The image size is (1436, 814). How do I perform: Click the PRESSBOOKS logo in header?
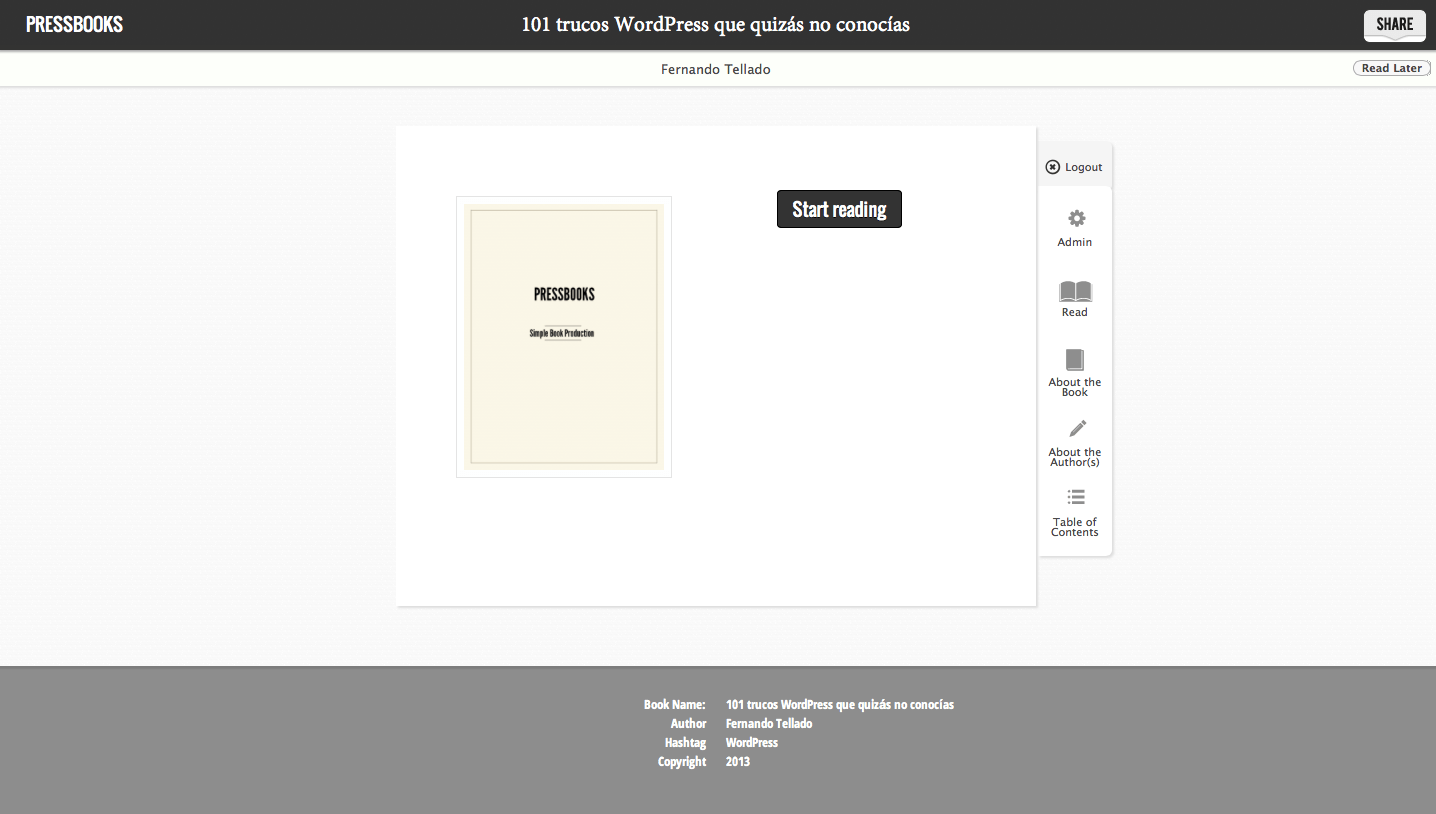74,25
